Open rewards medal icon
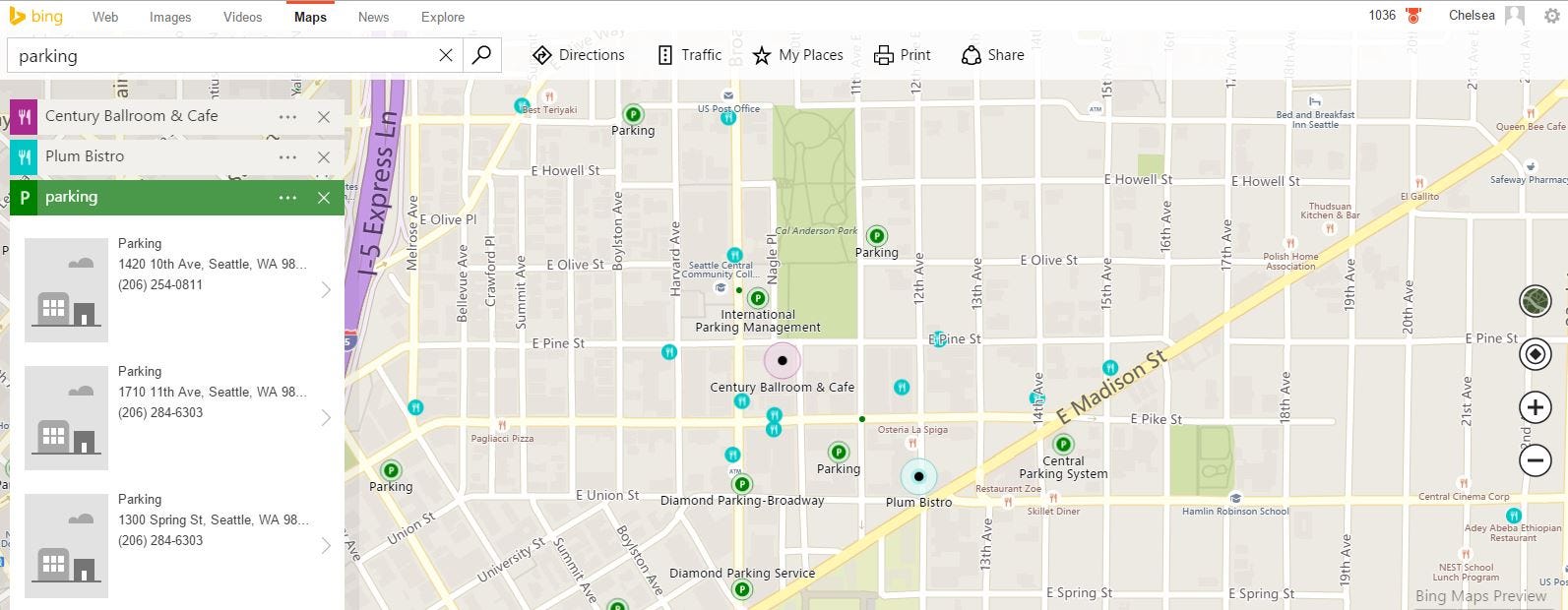Screen dimensions: 1568x610 [x=1413, y=16]
